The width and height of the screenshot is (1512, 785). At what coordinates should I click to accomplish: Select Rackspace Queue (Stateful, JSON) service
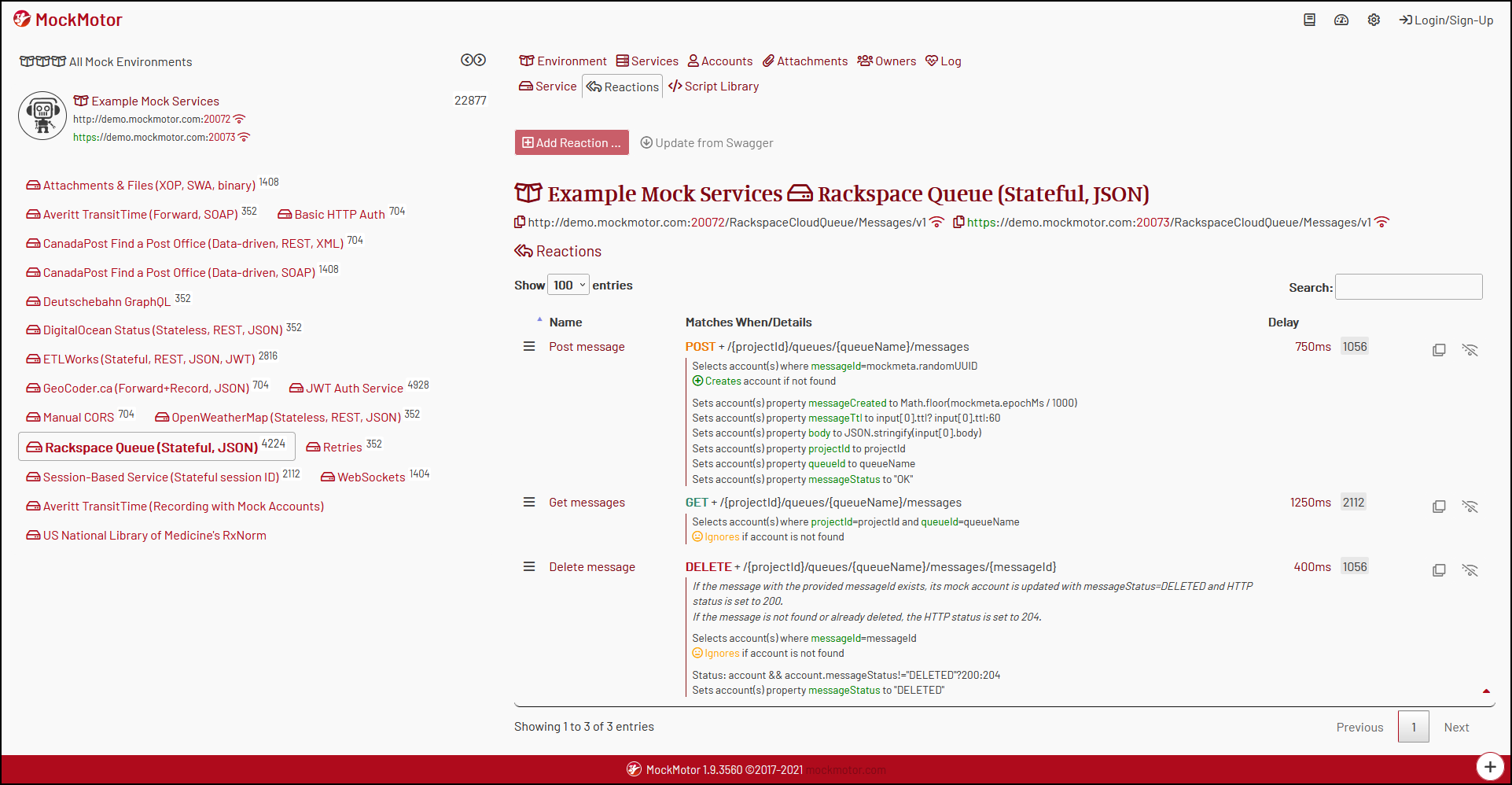156,446
